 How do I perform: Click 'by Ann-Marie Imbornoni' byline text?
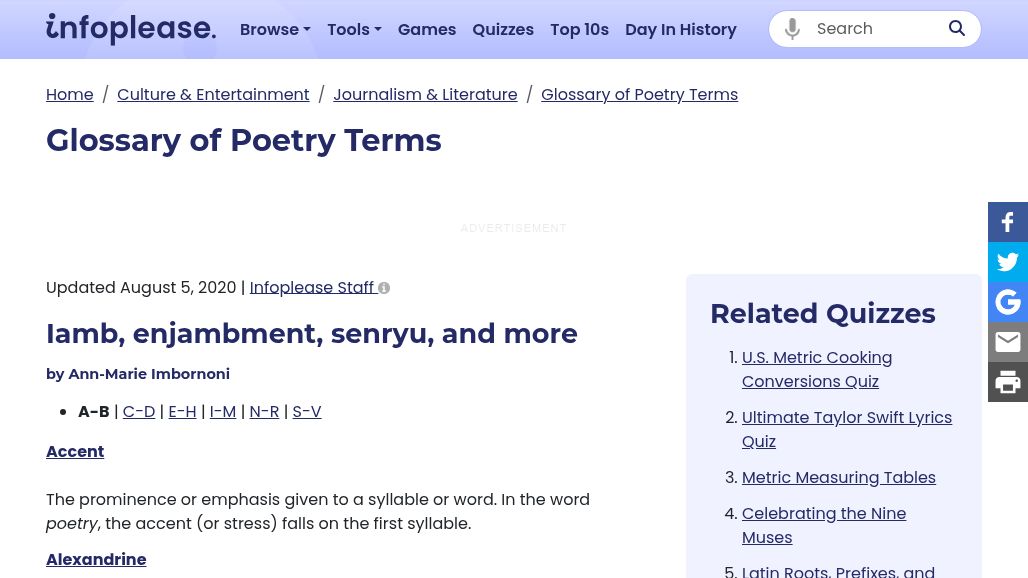point(138,374)
